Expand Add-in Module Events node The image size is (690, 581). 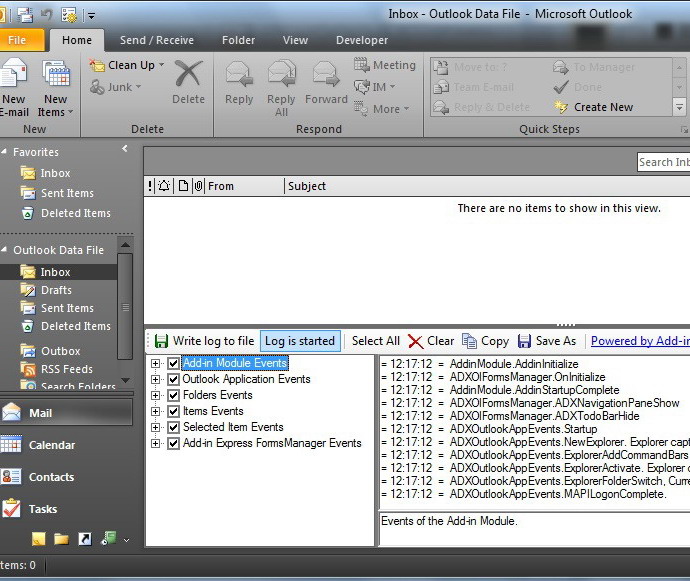click(x=155, y=363)
